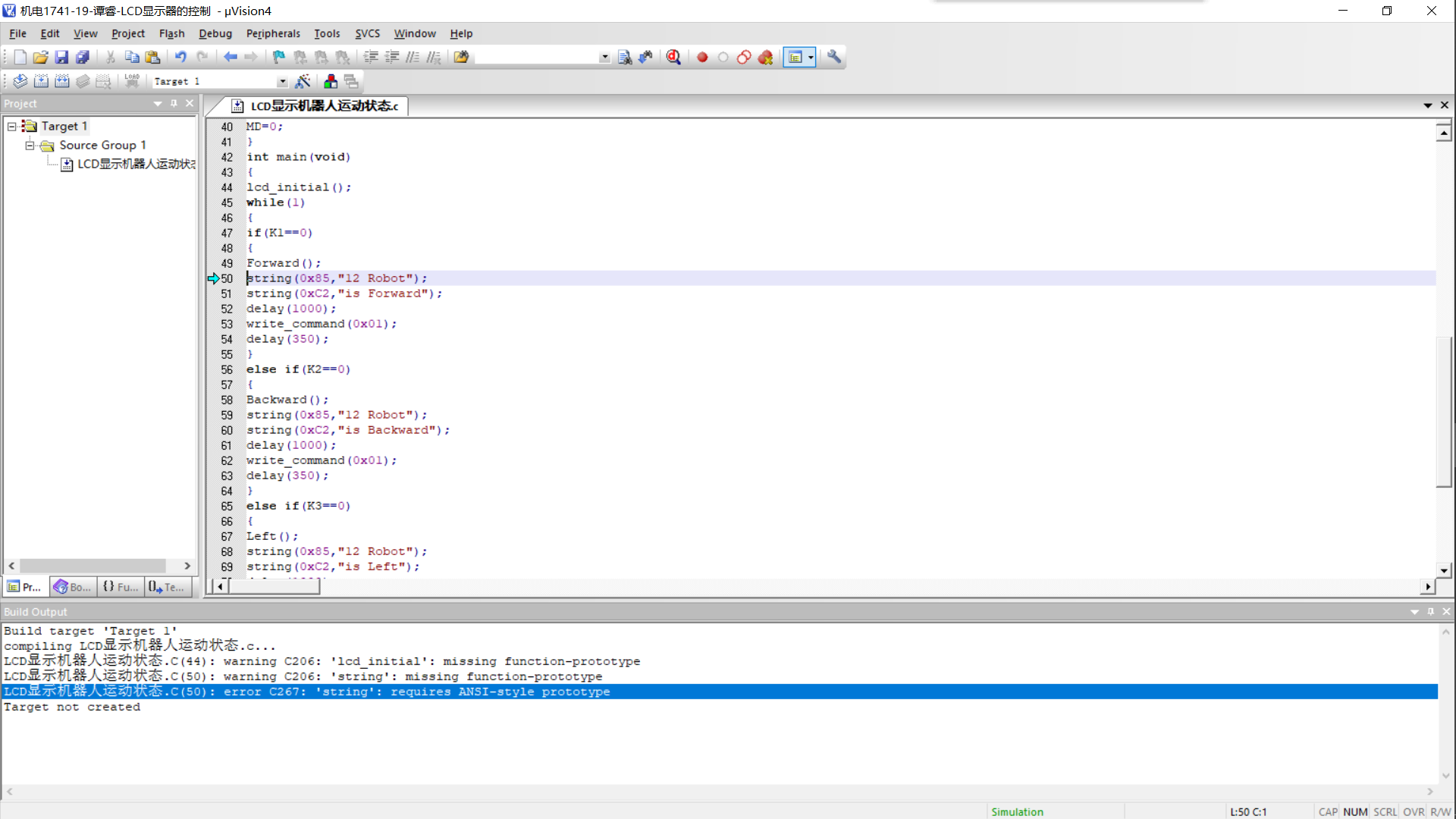
Task: Close the Project panel
Action: point(190,103)
